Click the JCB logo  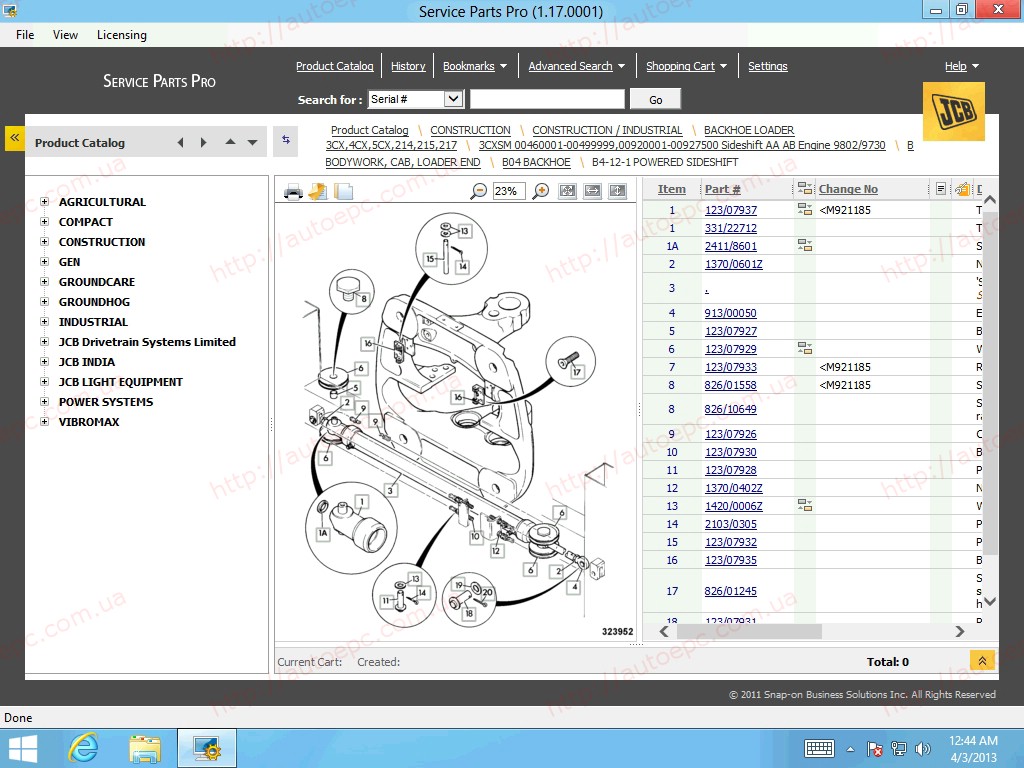pos(954,112)
